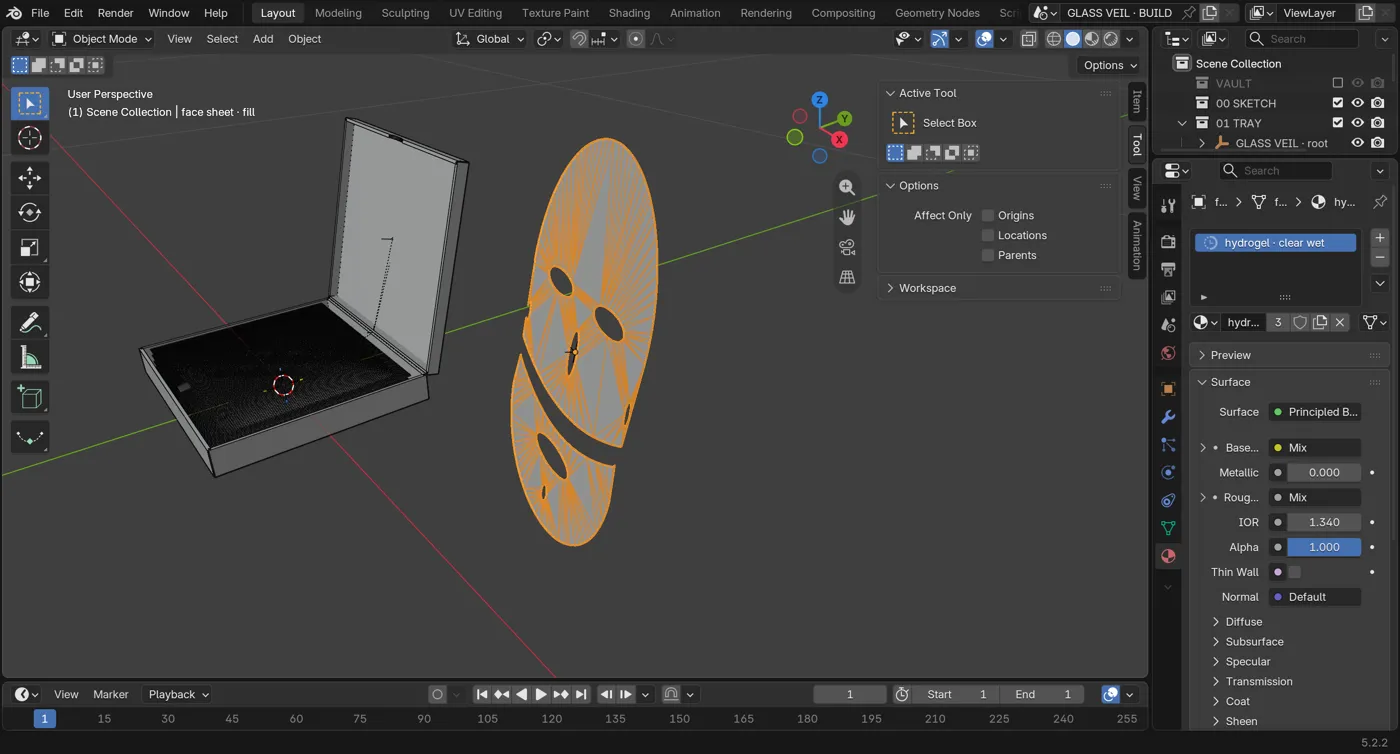
Task: Expand the GLASS VEIL · root tree item
Action: (1202, 143)
